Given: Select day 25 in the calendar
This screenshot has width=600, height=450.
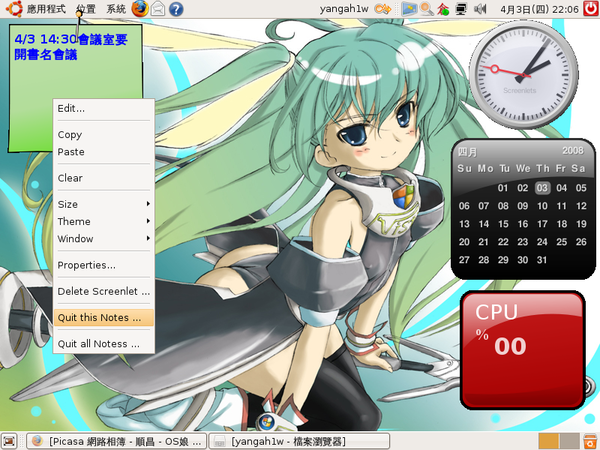Looking at the screenshot, I should tap(561, 242).
